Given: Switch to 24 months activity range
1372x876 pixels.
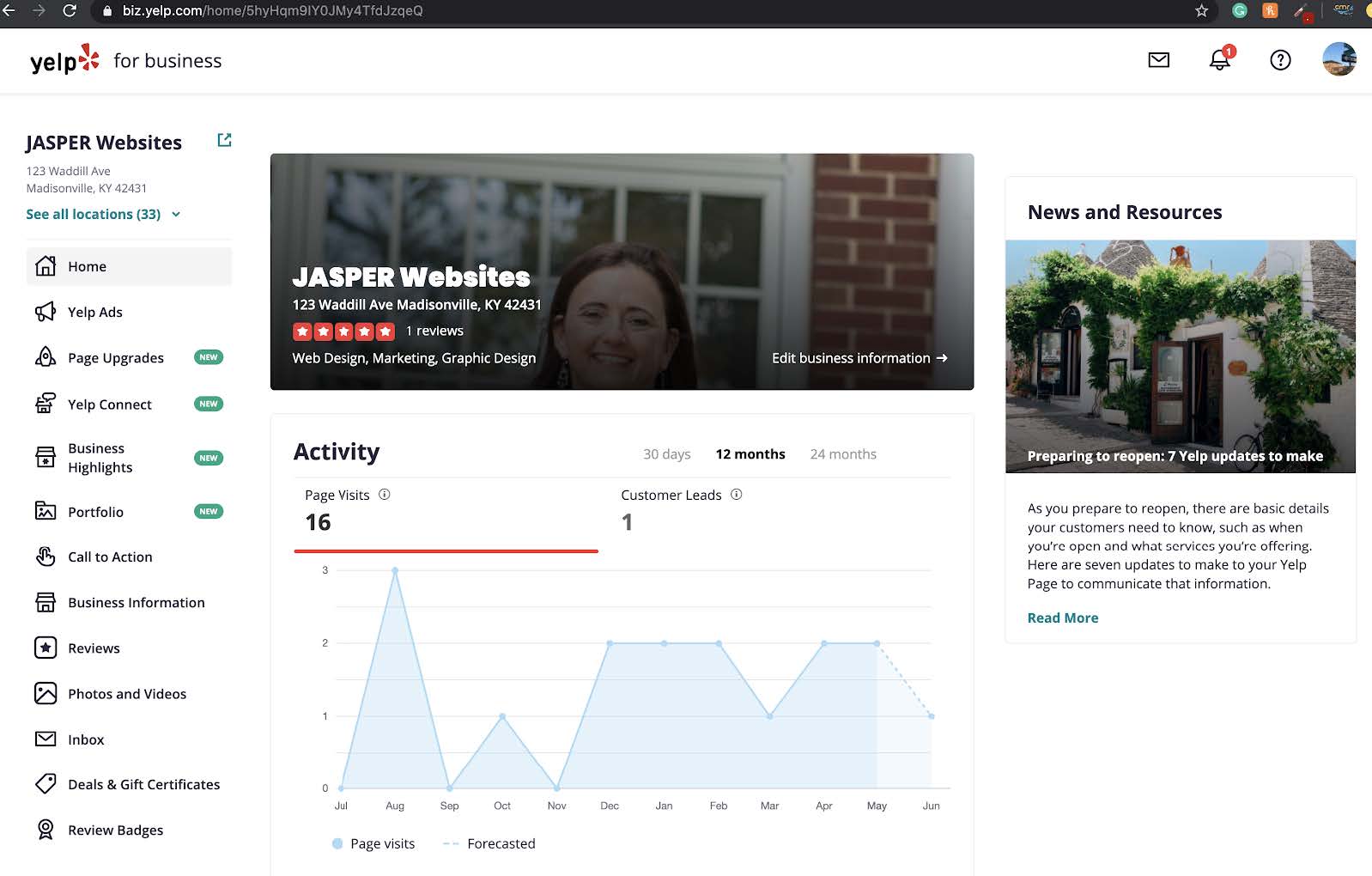Looking at the screenshot, I should tap(842, 454).
